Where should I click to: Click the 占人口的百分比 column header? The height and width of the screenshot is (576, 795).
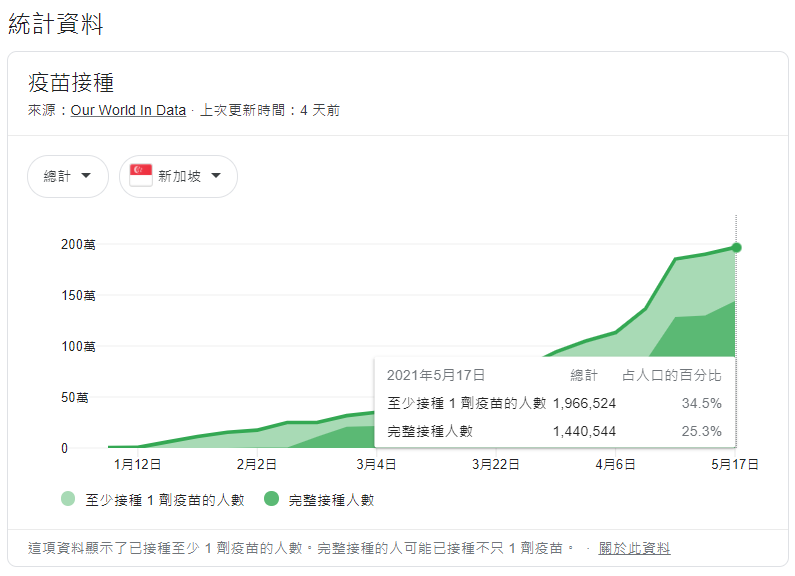pos(672,375)
